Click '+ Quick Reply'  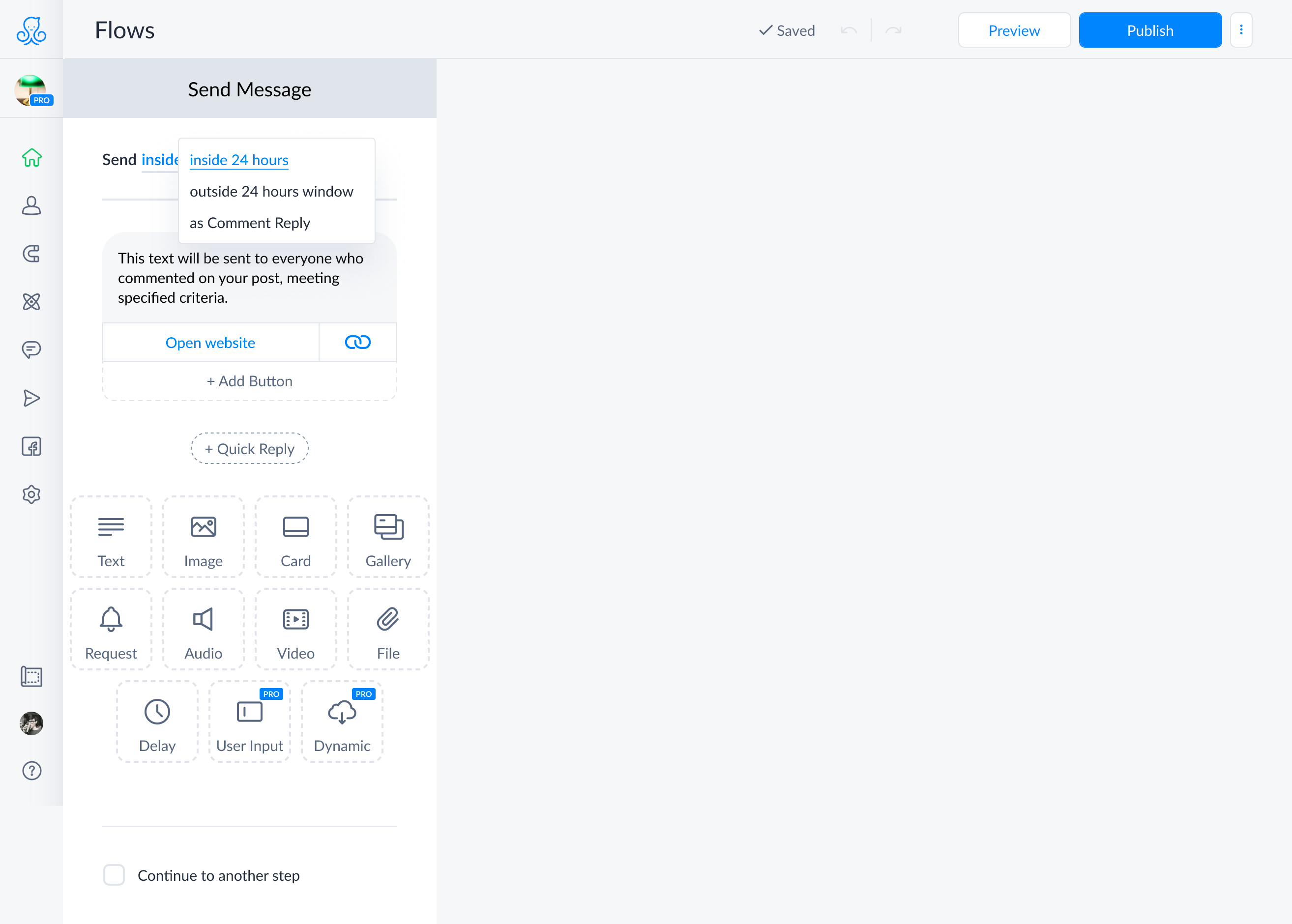click(249, 449)
